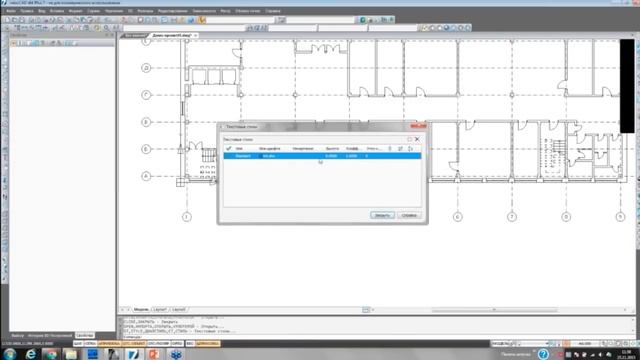Launch Internet Explorer from taskbar
Screen dimensions: 640x360
tap(31, 354)
